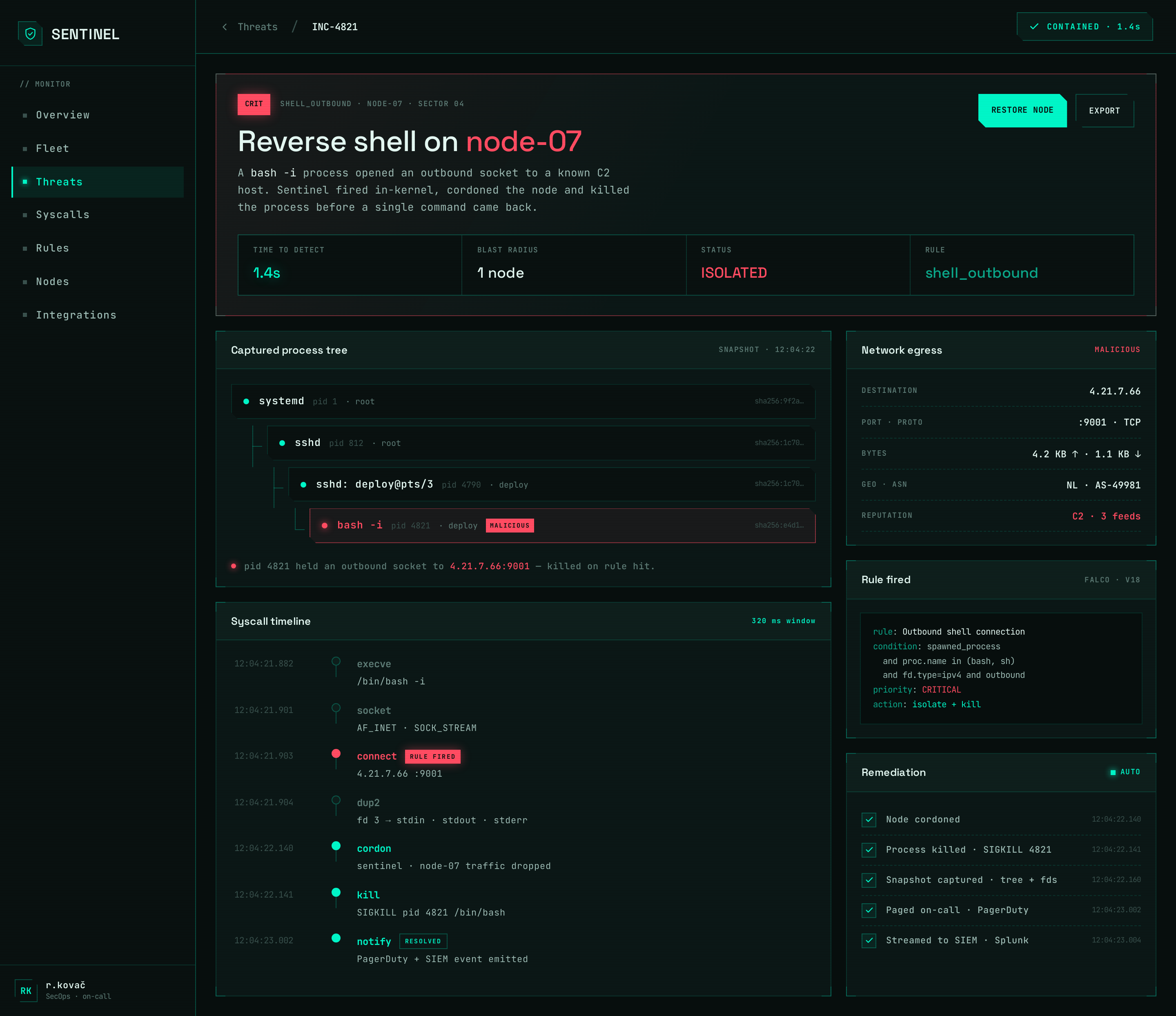Click the action: isolate + kill line
This screenshot has width=1176, height=1016.
927,704
